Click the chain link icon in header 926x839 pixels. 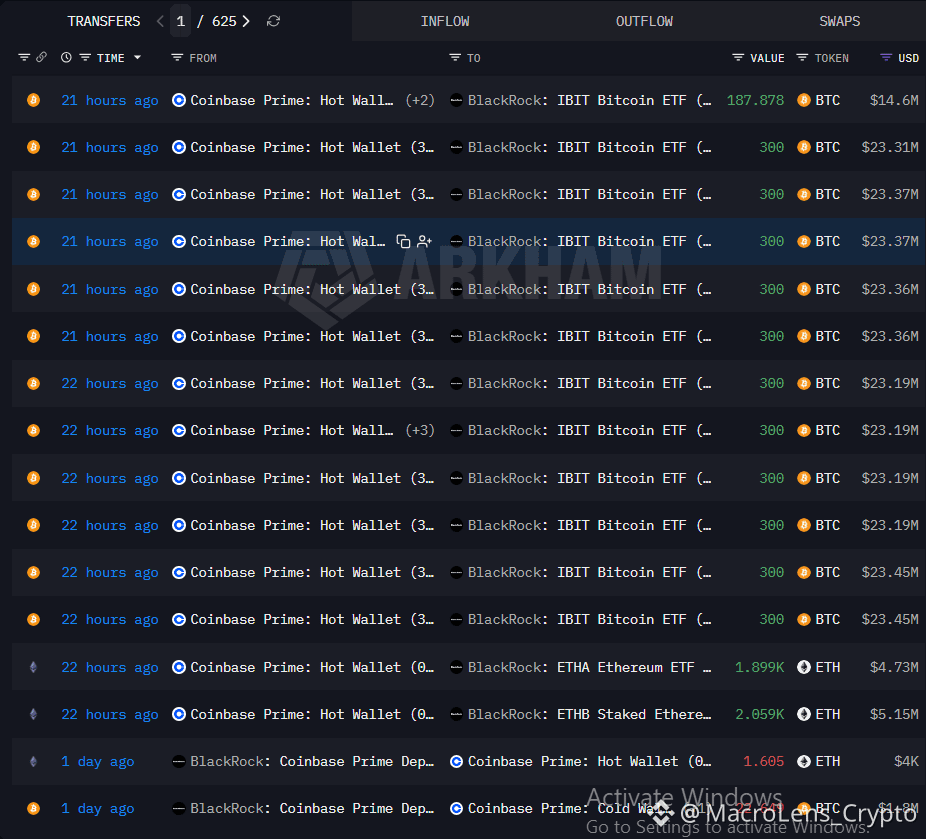41,57
